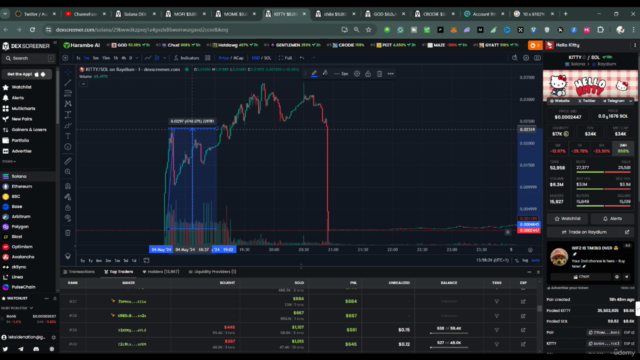The image size is (640, 360).
Task: Open Filter transactions for rank #37
Action: point(497,302)
